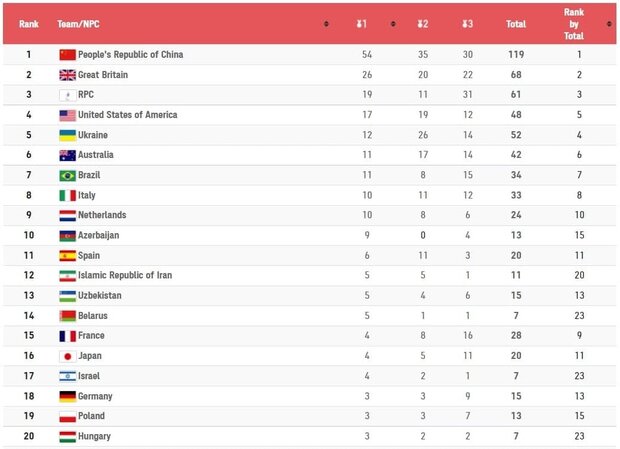The image size is (620, 449).
Task: Click the Japan flag icon
Action: coord(67,356)
